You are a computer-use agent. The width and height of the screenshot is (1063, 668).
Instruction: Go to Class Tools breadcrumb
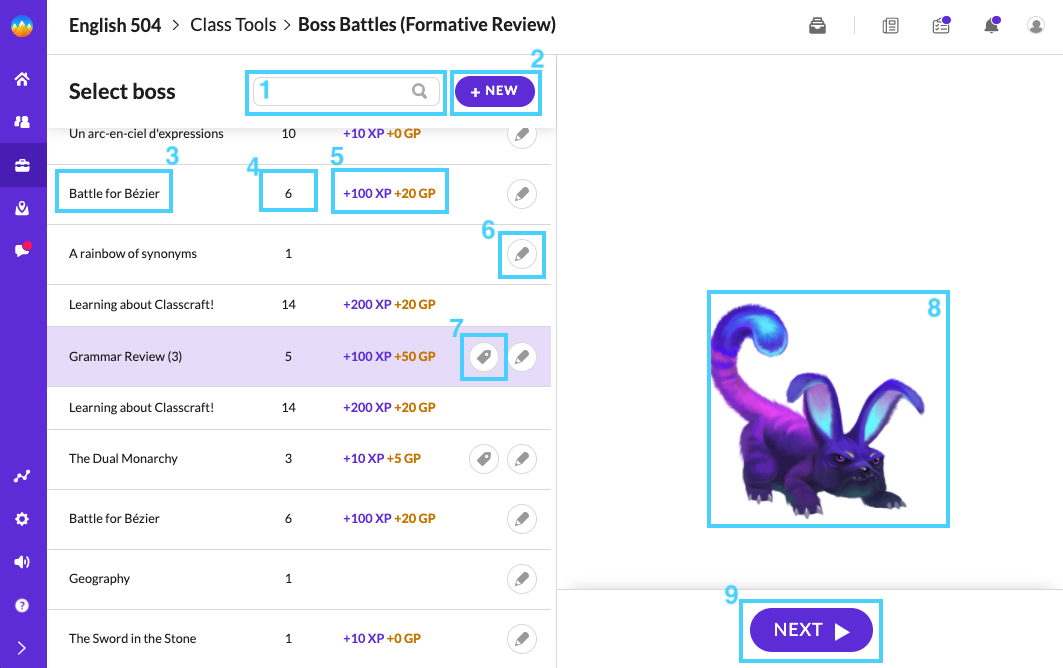coord(233,25)
